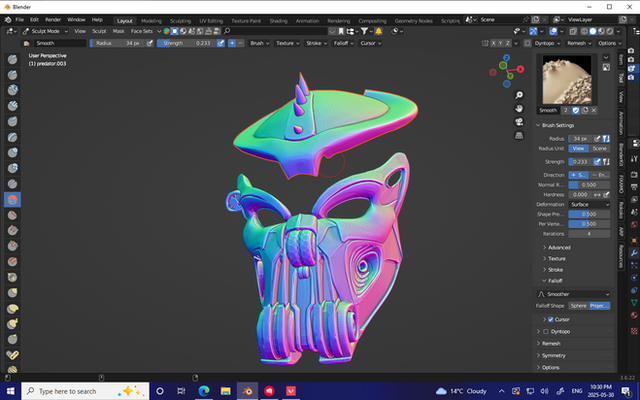Image resolution: width=640 pixels, height=400 pixels.
Task: Click the pan hand icon in viewport
Action: 519,107
